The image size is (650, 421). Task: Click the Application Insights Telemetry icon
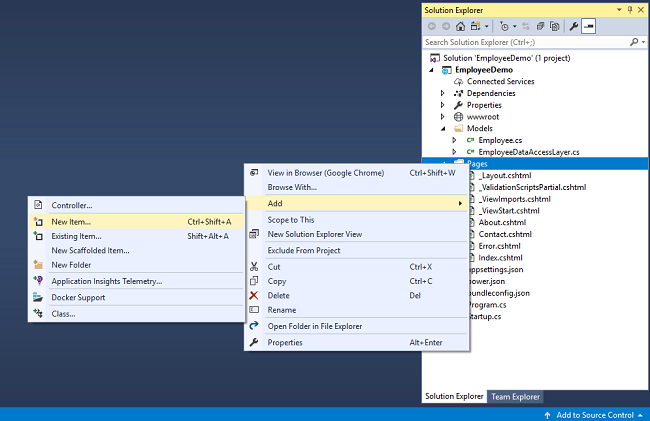coord(38,281)
